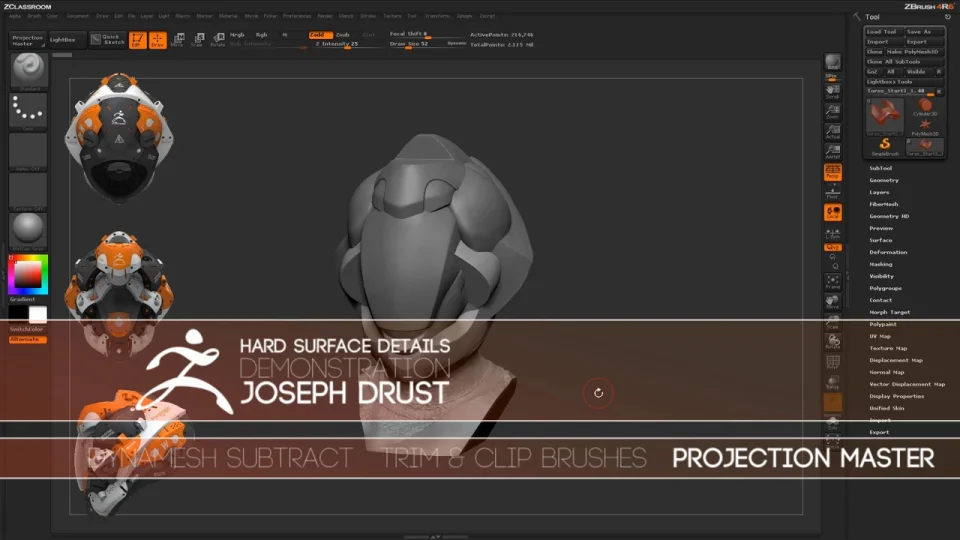The height and width of the screenshot is (540, 960).
Task: Open the Dots stroke selector
Action: click(x=28, y=111)
